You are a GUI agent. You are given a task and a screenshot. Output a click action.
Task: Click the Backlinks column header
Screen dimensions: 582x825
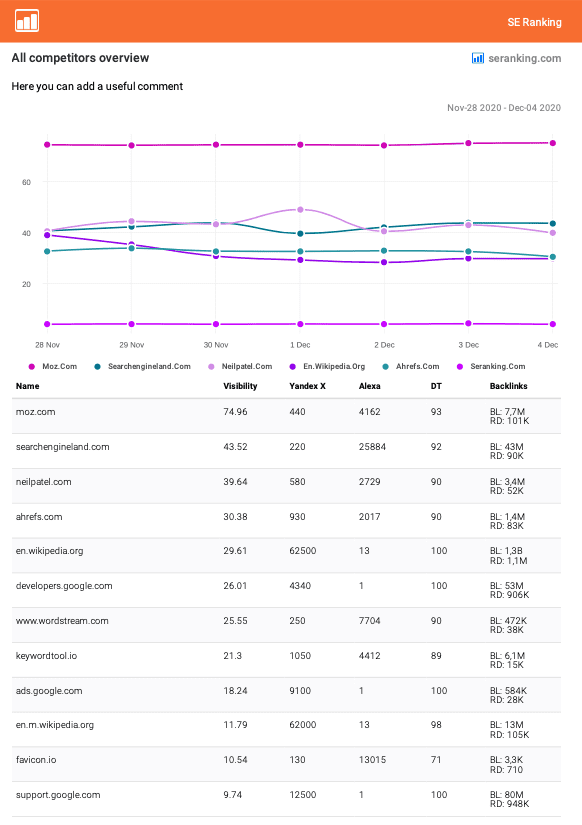(508, 386)
